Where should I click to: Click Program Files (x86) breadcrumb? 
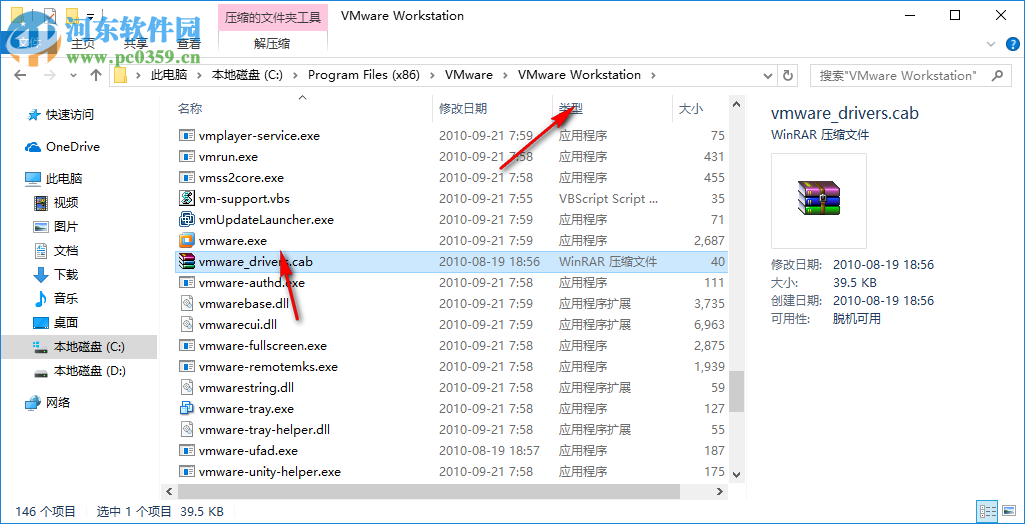[363, 75]
